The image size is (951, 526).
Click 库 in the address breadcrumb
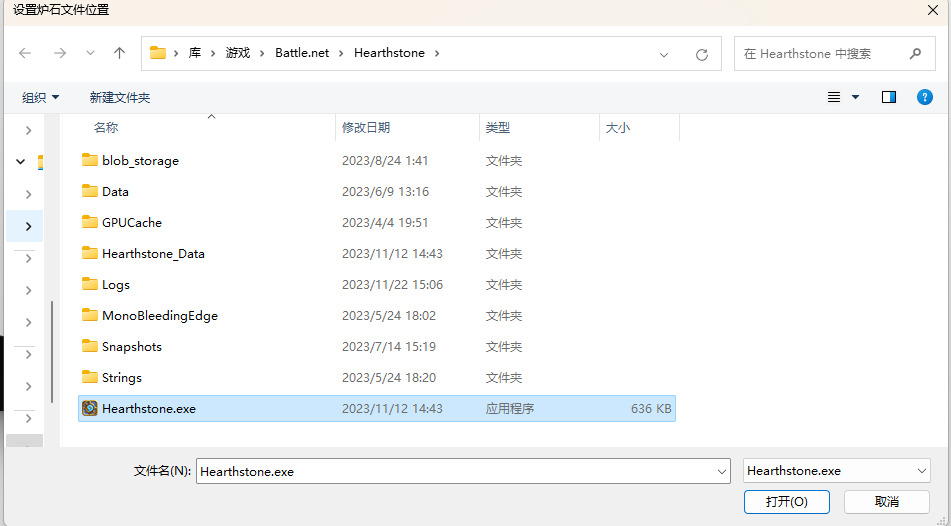tap(194, 53)
